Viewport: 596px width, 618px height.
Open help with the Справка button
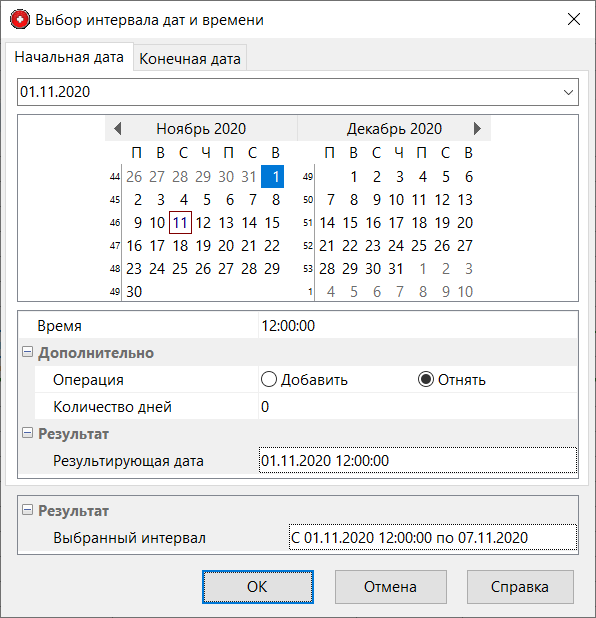tap(520, 587)
